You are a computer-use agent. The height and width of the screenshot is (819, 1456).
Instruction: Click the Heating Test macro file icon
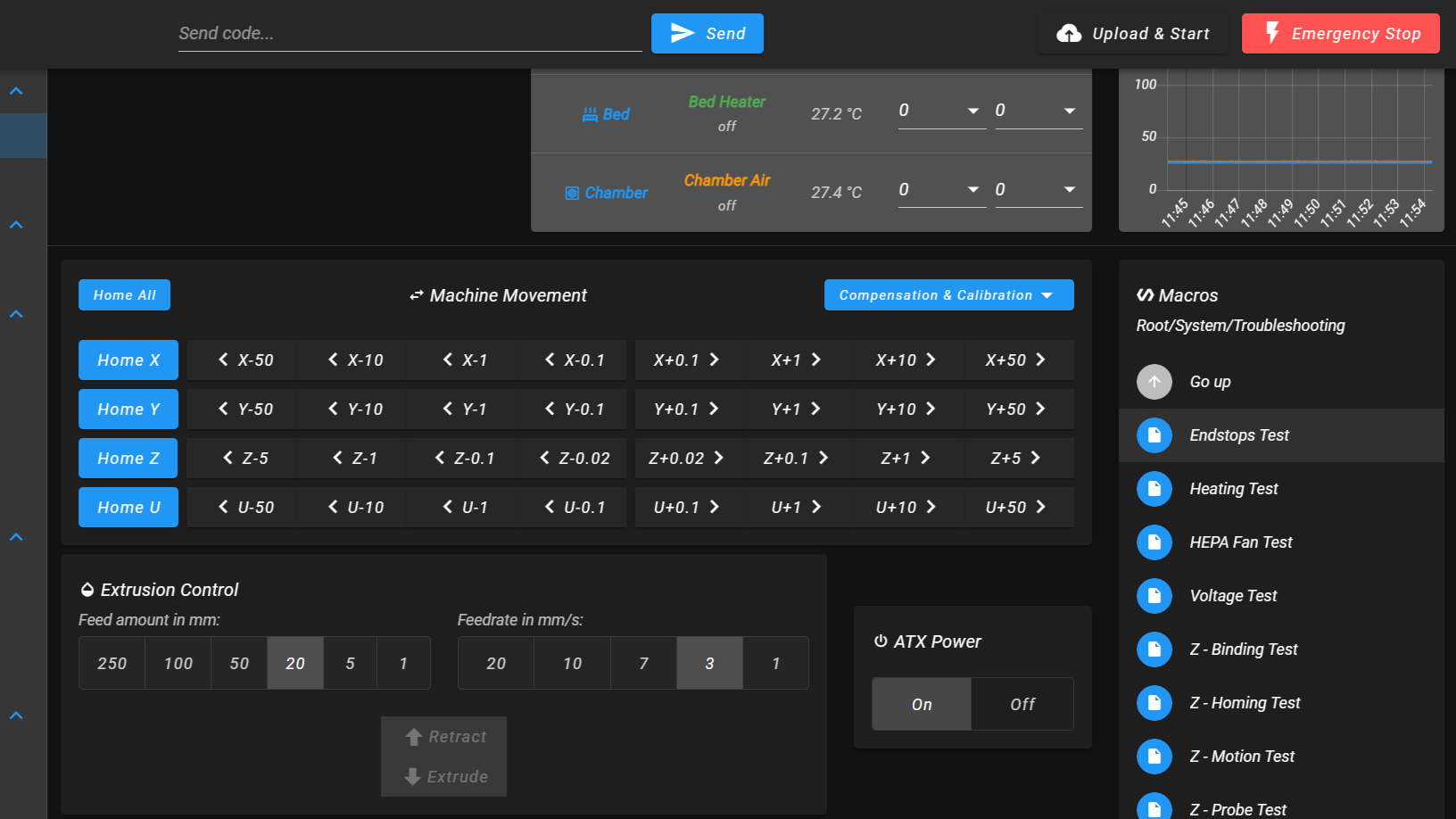pyautogui.click(x=1154, y=489)
